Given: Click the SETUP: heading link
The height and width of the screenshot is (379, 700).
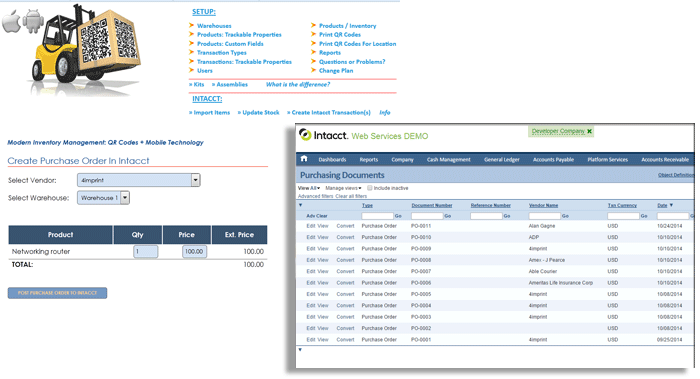Looking at the screenshot, I should (x=204, y=12).
